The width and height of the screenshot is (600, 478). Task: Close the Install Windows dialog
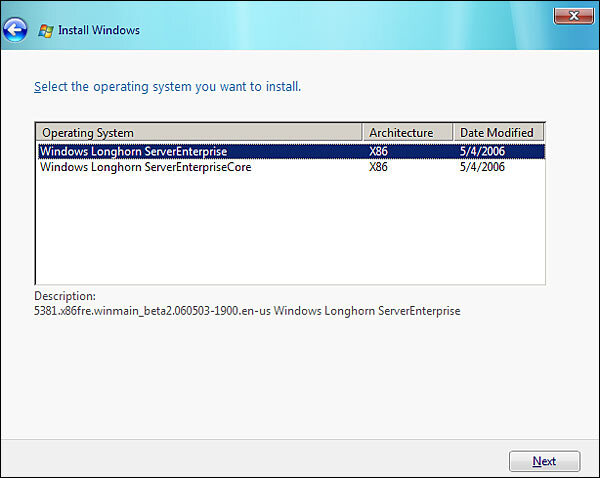point(573,16)
